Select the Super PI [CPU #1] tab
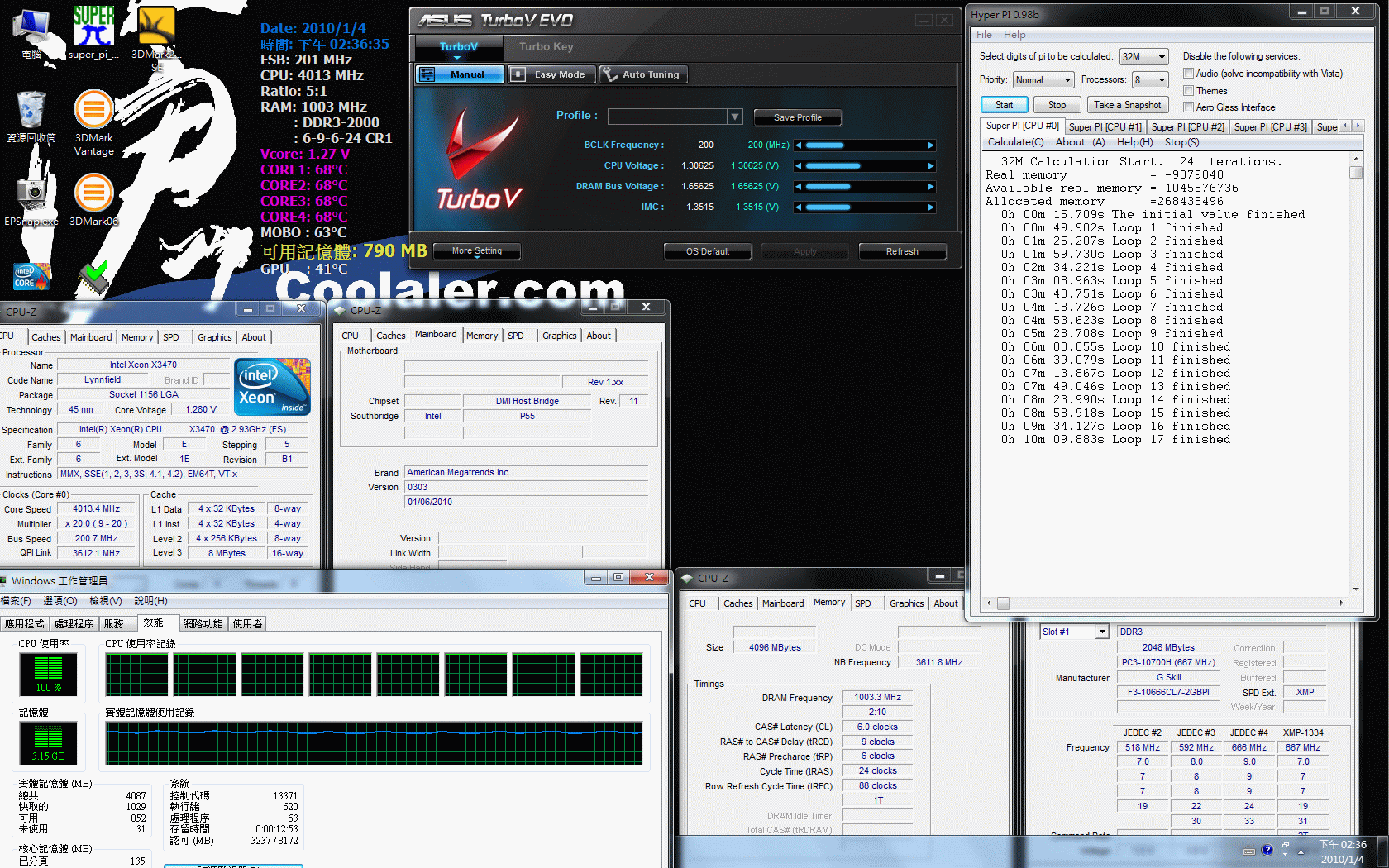The image size is (1389, 868). tap(1105, 127)
